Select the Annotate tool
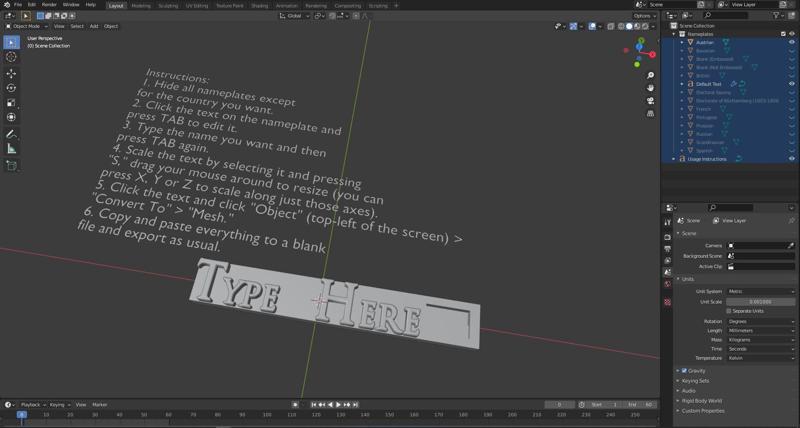Image resolution: width=800 pixels, height=428 pixels. point(11,134)
